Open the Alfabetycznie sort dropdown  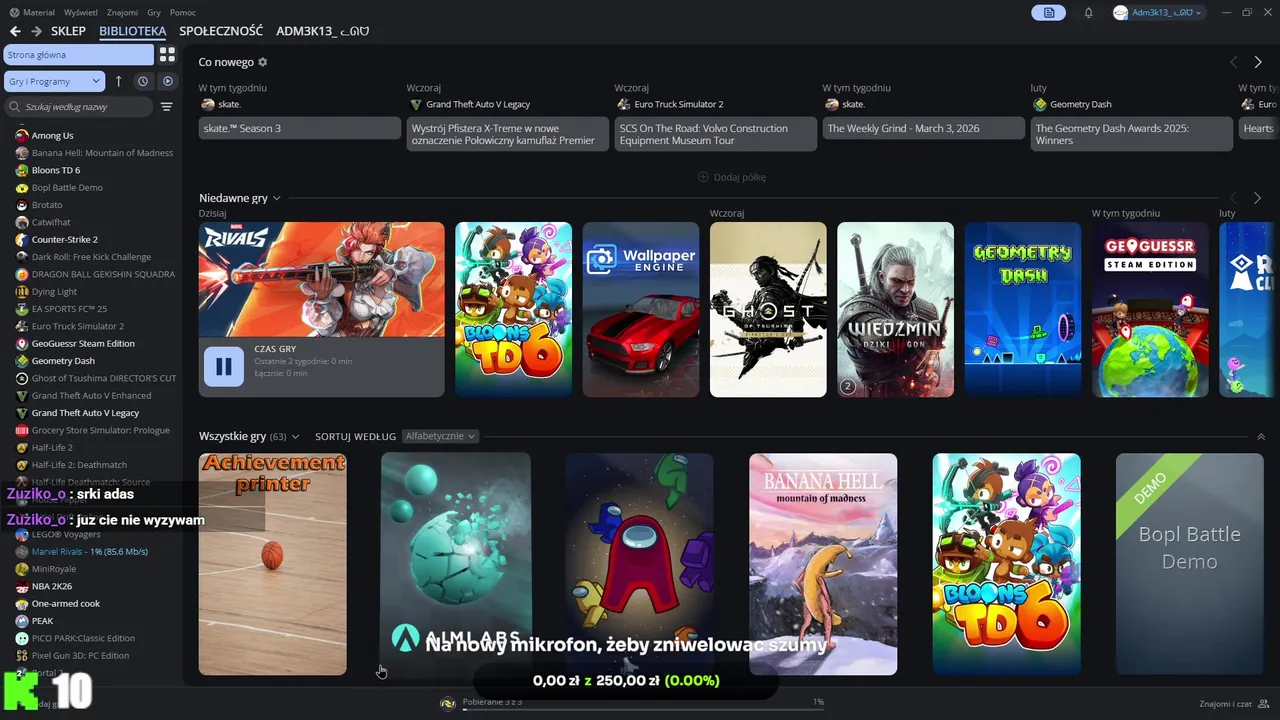440,436
